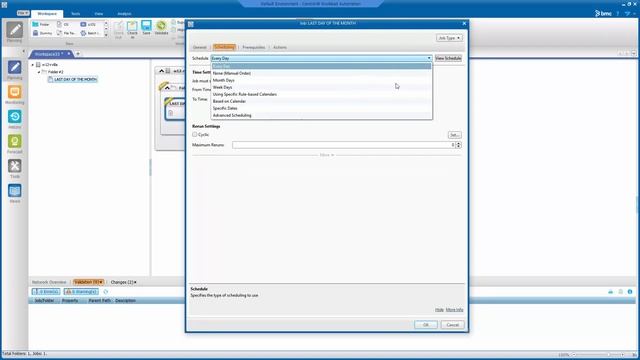Screen dimensions: 640x360
Task: Collapse the flow diagram root folder chevron
Action: (161, 71)
